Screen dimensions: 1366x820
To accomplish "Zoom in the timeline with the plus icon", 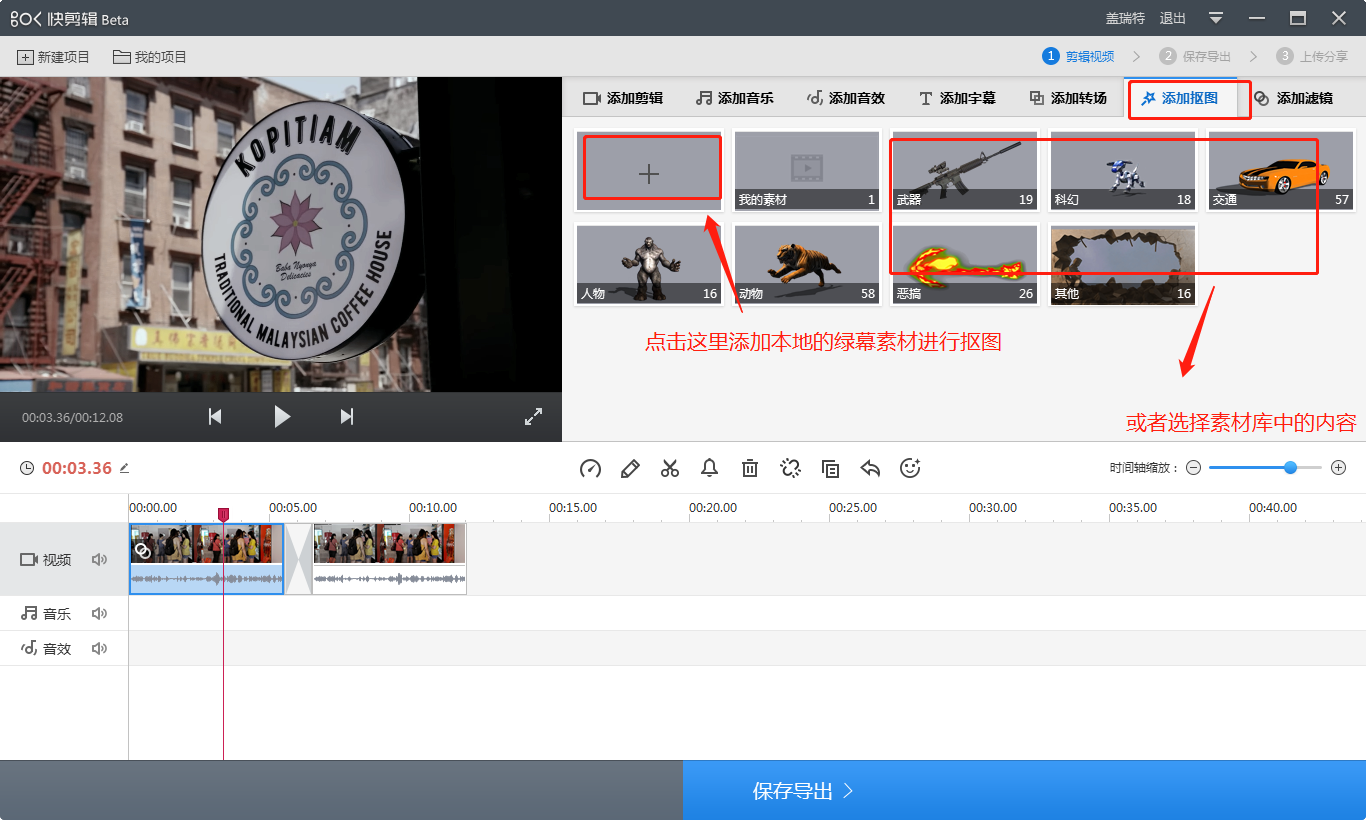I will [x=1339, y=468].
